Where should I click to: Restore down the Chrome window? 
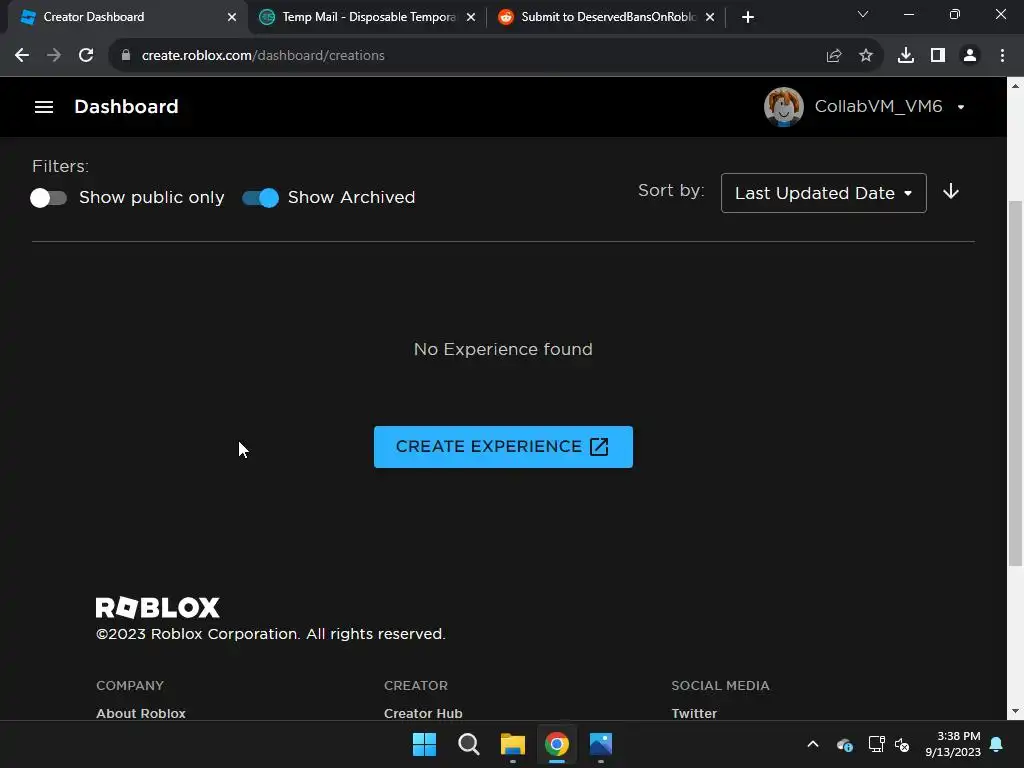click(955, 14)
